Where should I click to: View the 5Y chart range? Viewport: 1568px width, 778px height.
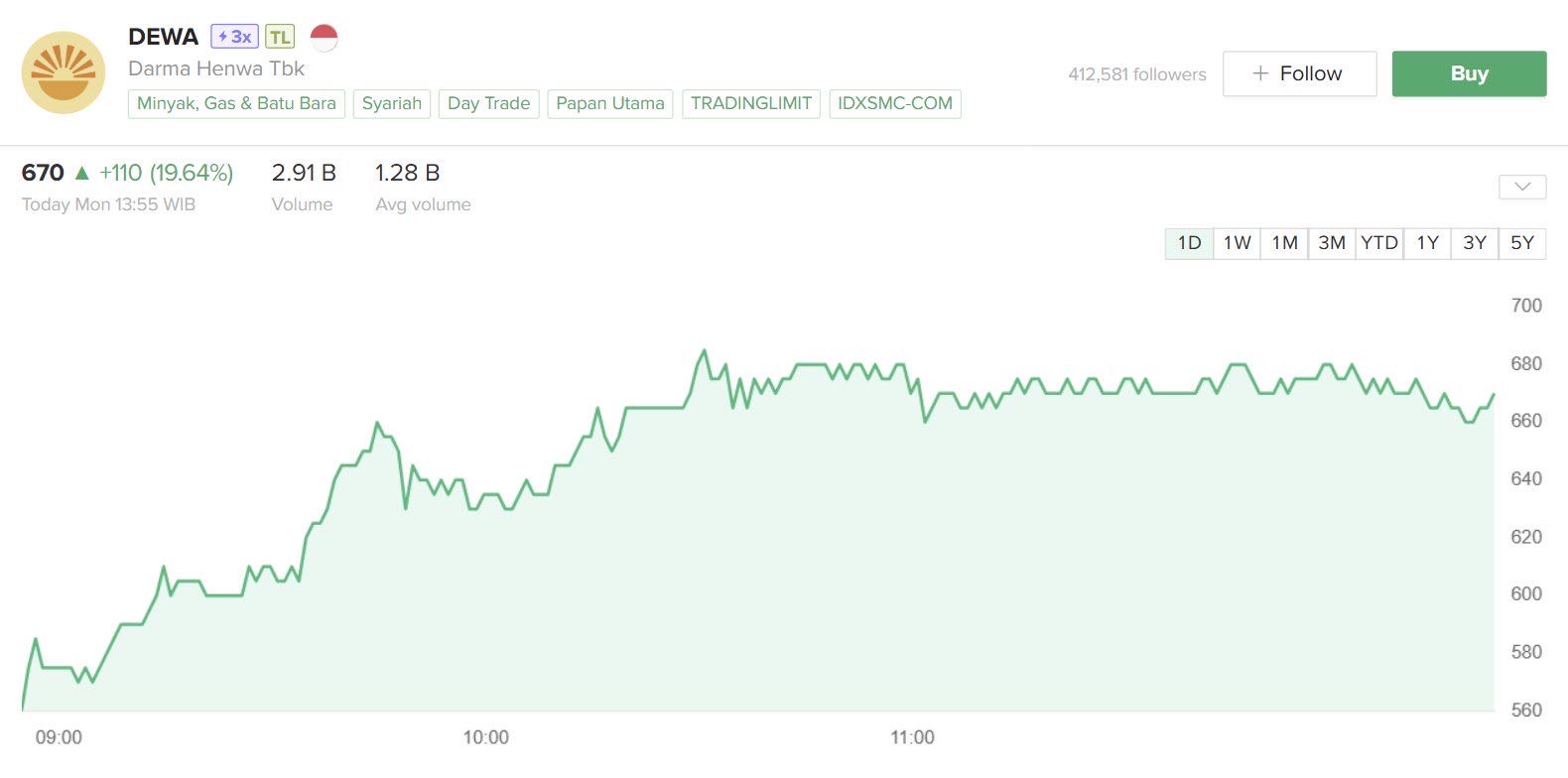coord(1522,243)
